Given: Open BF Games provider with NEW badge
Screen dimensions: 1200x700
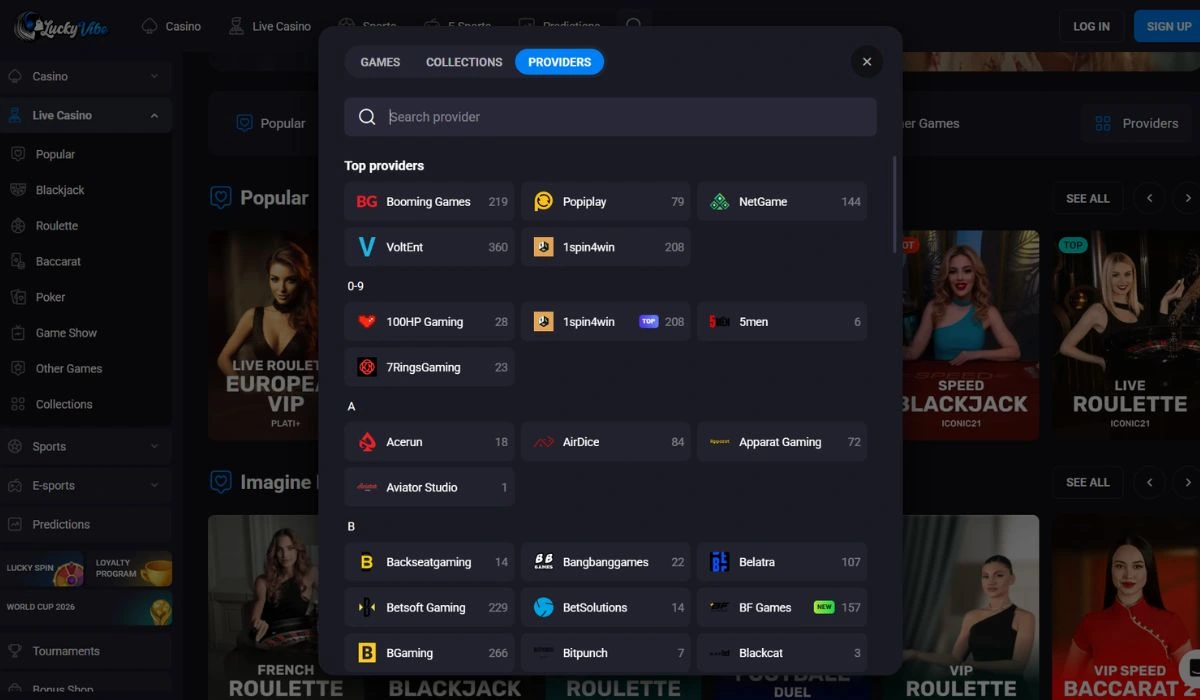Looking at the screenshot, I should pos(782,607).
